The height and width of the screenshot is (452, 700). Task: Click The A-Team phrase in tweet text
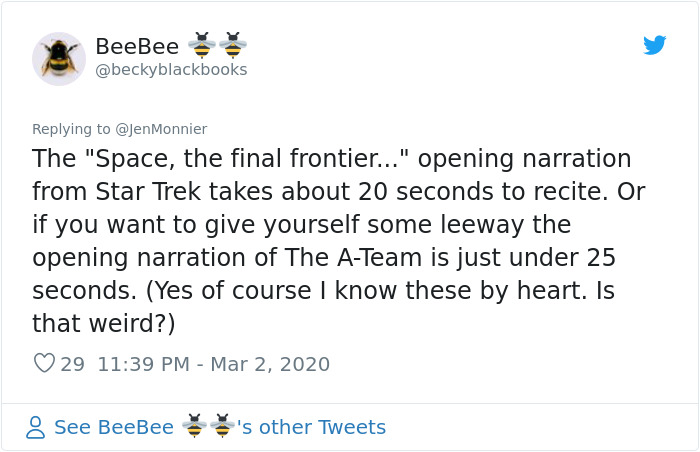[353, 258]
